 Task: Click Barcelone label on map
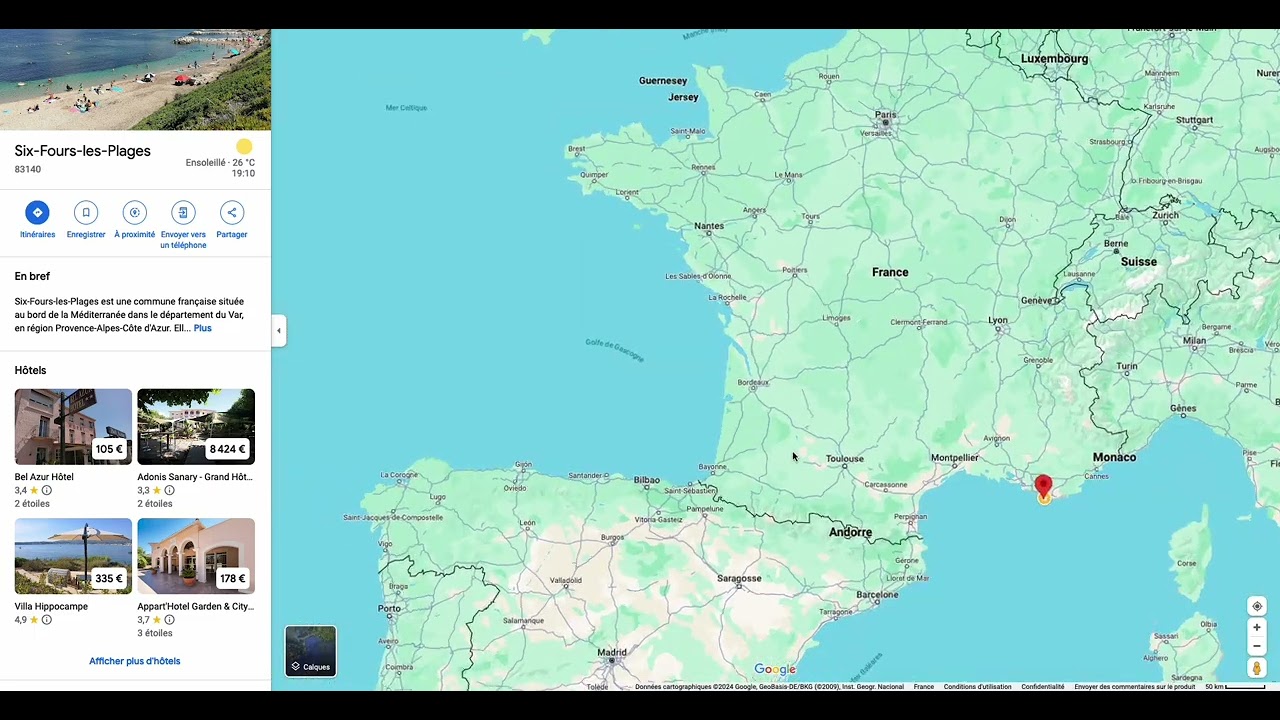coord(877,595)
